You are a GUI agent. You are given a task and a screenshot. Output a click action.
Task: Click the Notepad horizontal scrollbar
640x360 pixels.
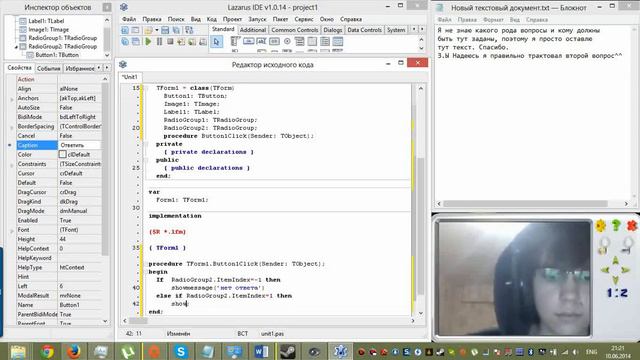point(532,203)
